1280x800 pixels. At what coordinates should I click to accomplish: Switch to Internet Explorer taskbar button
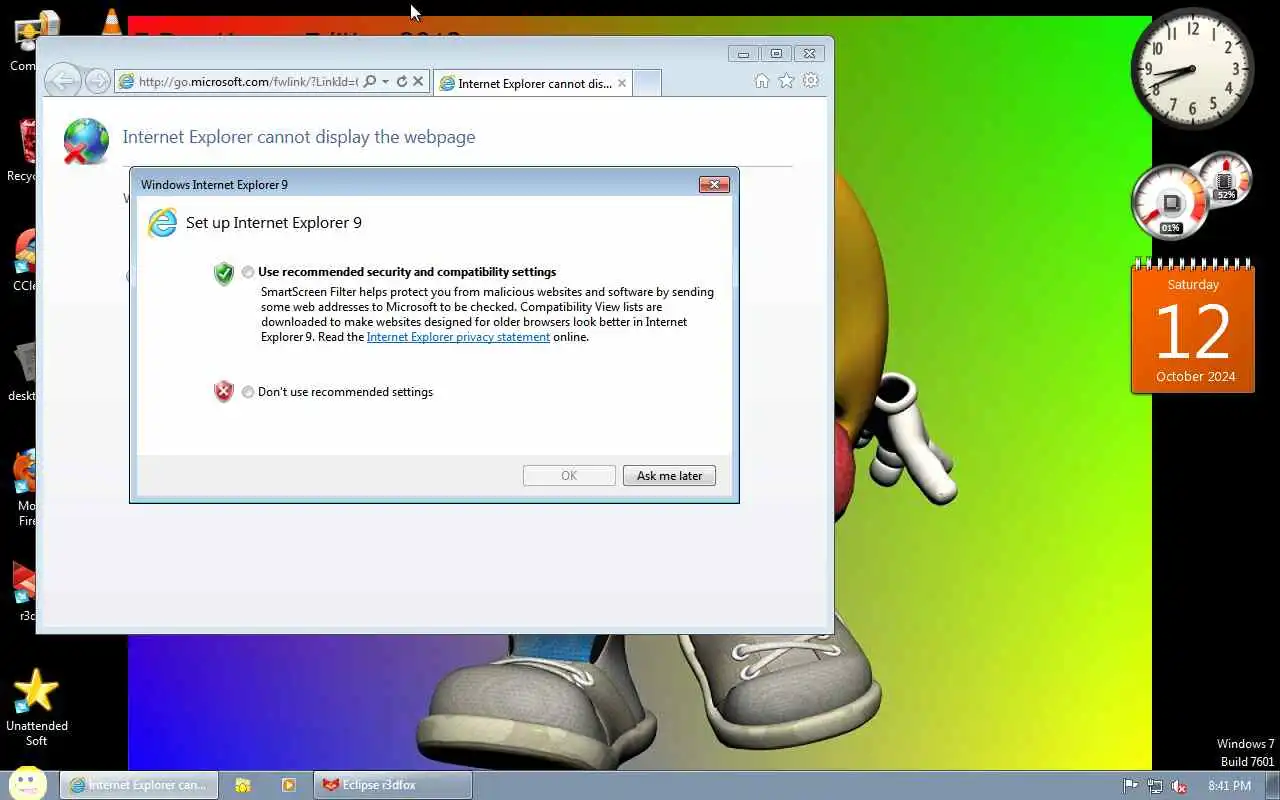coord(139,785)
